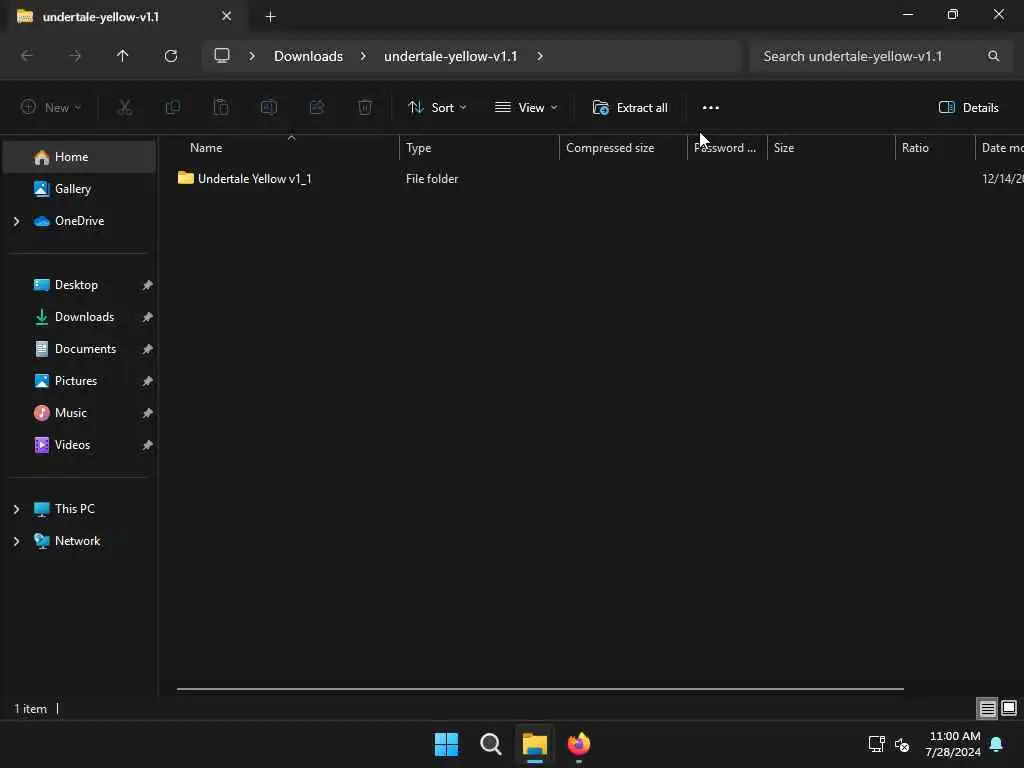The width and height of the screenshot is (1024, 768).
Task: Open taskbar Search
Action: (x=490, y=744)
